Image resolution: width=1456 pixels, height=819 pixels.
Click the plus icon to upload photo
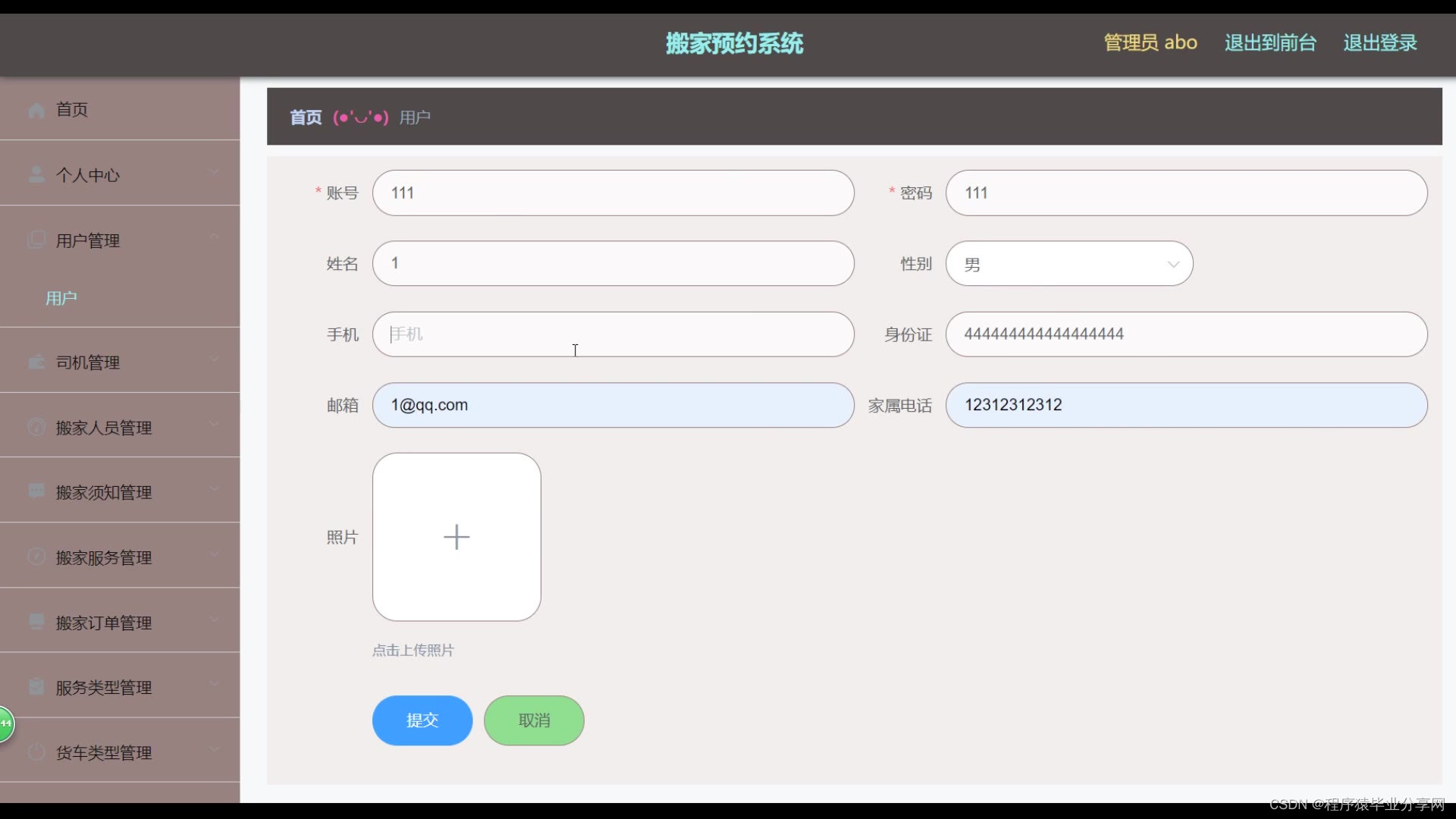point(457,537)
